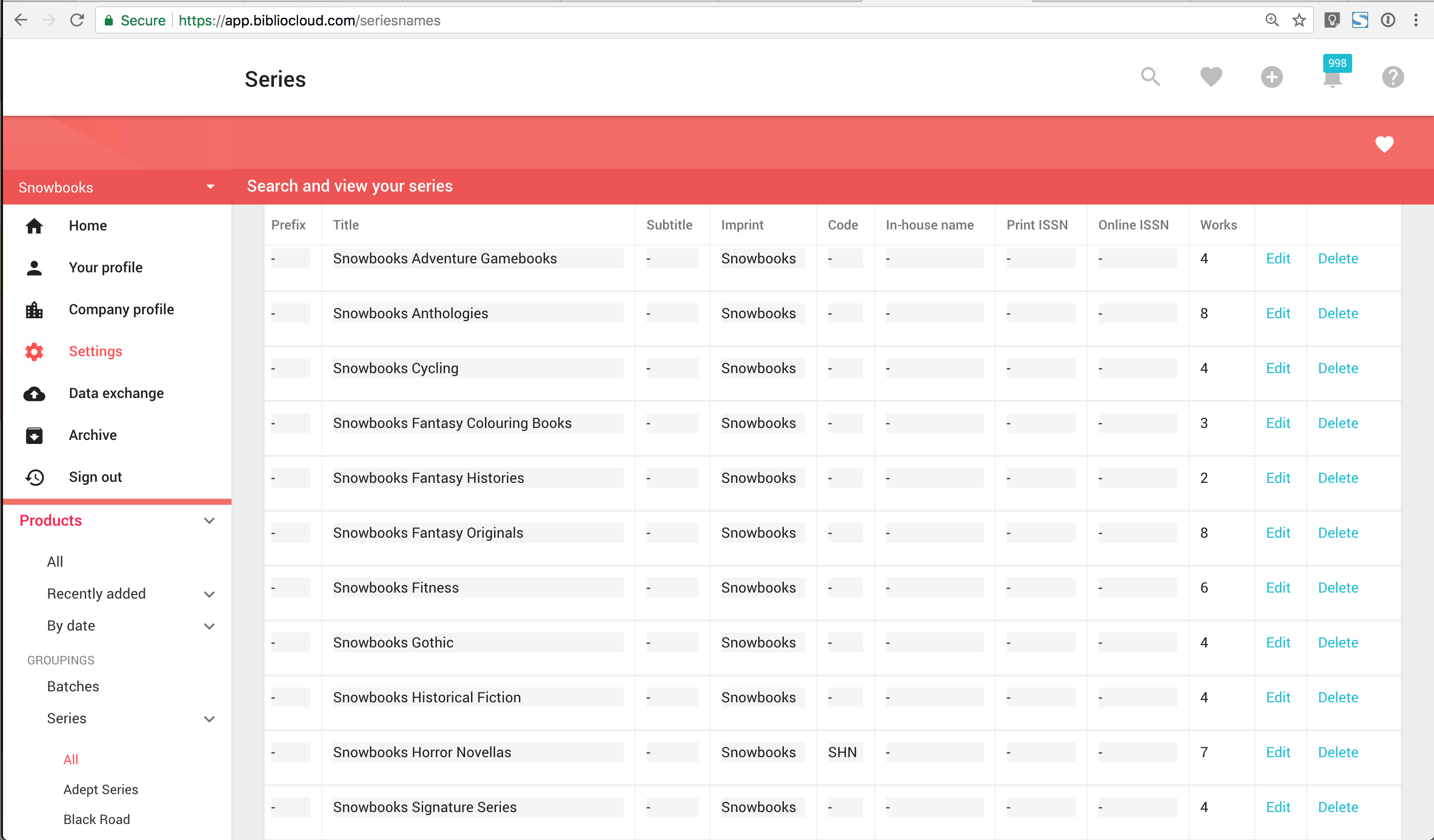Select All under Products
The height and width of the screenshot is (840, 1434).
tap(54, 561)
